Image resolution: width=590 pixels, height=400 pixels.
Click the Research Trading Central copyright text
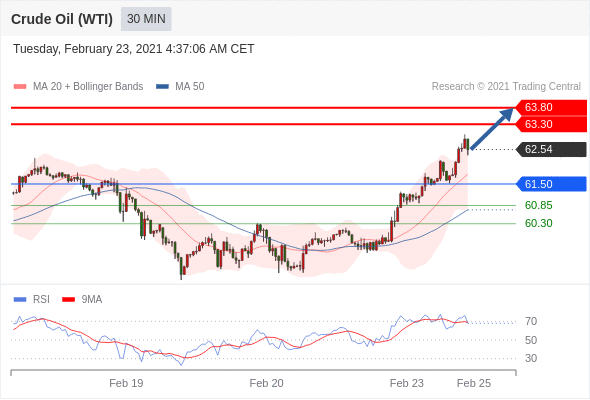pyautogui.click(x=506, y=87)
